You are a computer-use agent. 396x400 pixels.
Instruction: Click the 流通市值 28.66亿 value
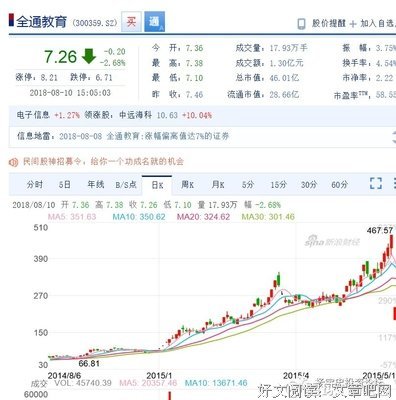pos(284,95)
